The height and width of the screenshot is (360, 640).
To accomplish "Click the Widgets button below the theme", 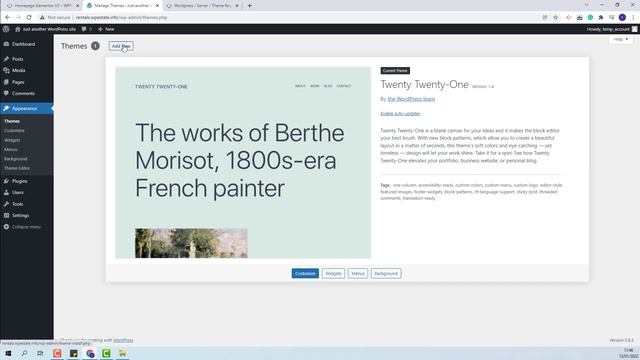I will (x=333, y=273).
